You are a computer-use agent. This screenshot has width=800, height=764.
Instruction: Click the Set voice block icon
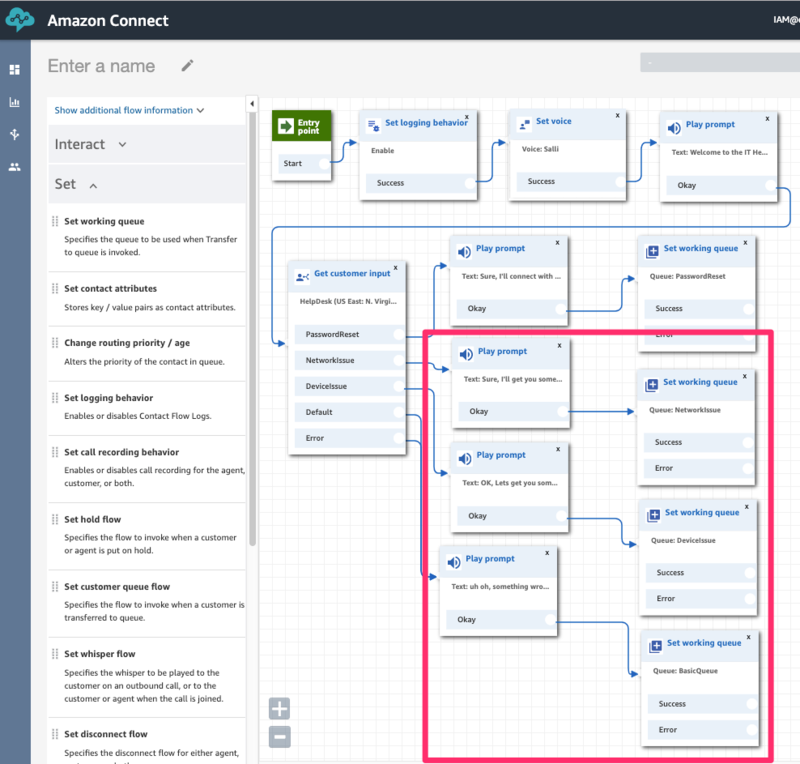pos(524,124)
